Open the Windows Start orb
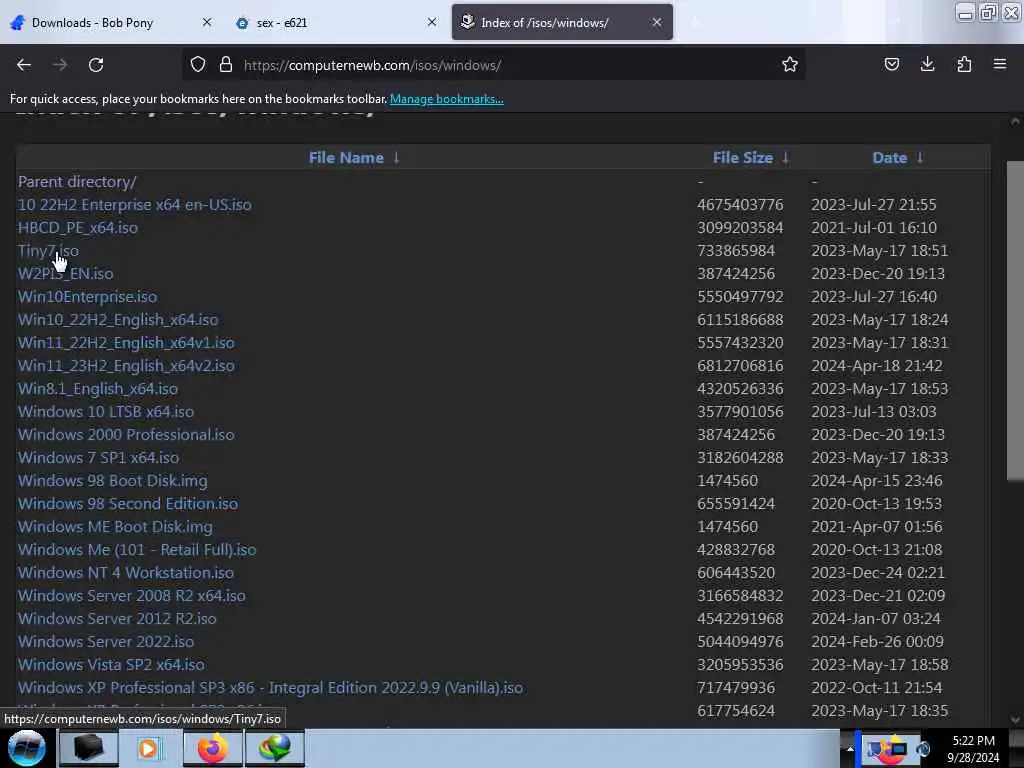The height and width of the screenshot is (768, 1024). (x=27, y=748)
